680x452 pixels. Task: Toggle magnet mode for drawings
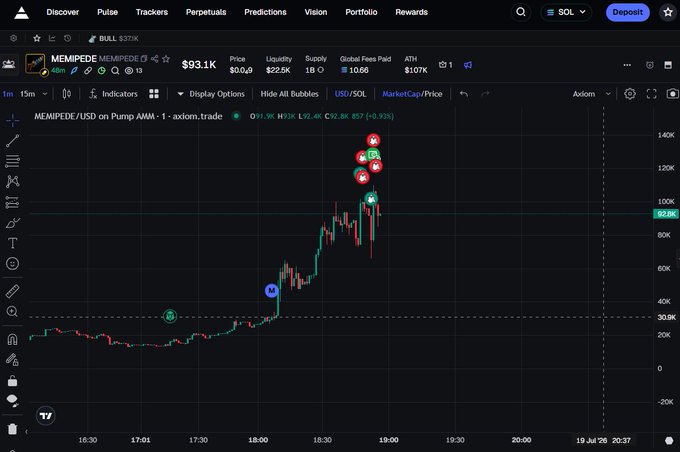pyautogui.click(x=13, y=339)
